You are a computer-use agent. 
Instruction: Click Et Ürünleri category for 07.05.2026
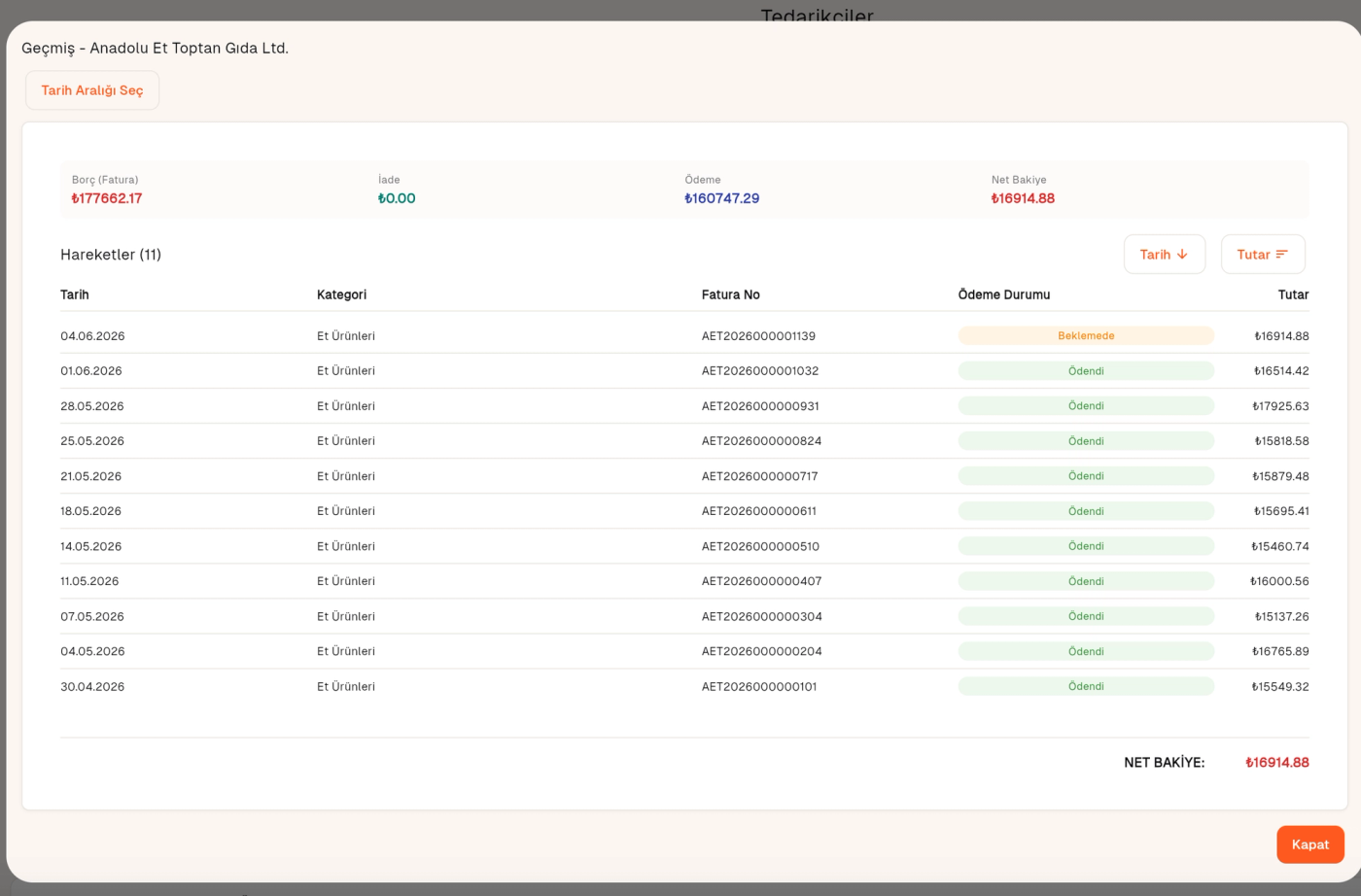[x=346, y=616]
